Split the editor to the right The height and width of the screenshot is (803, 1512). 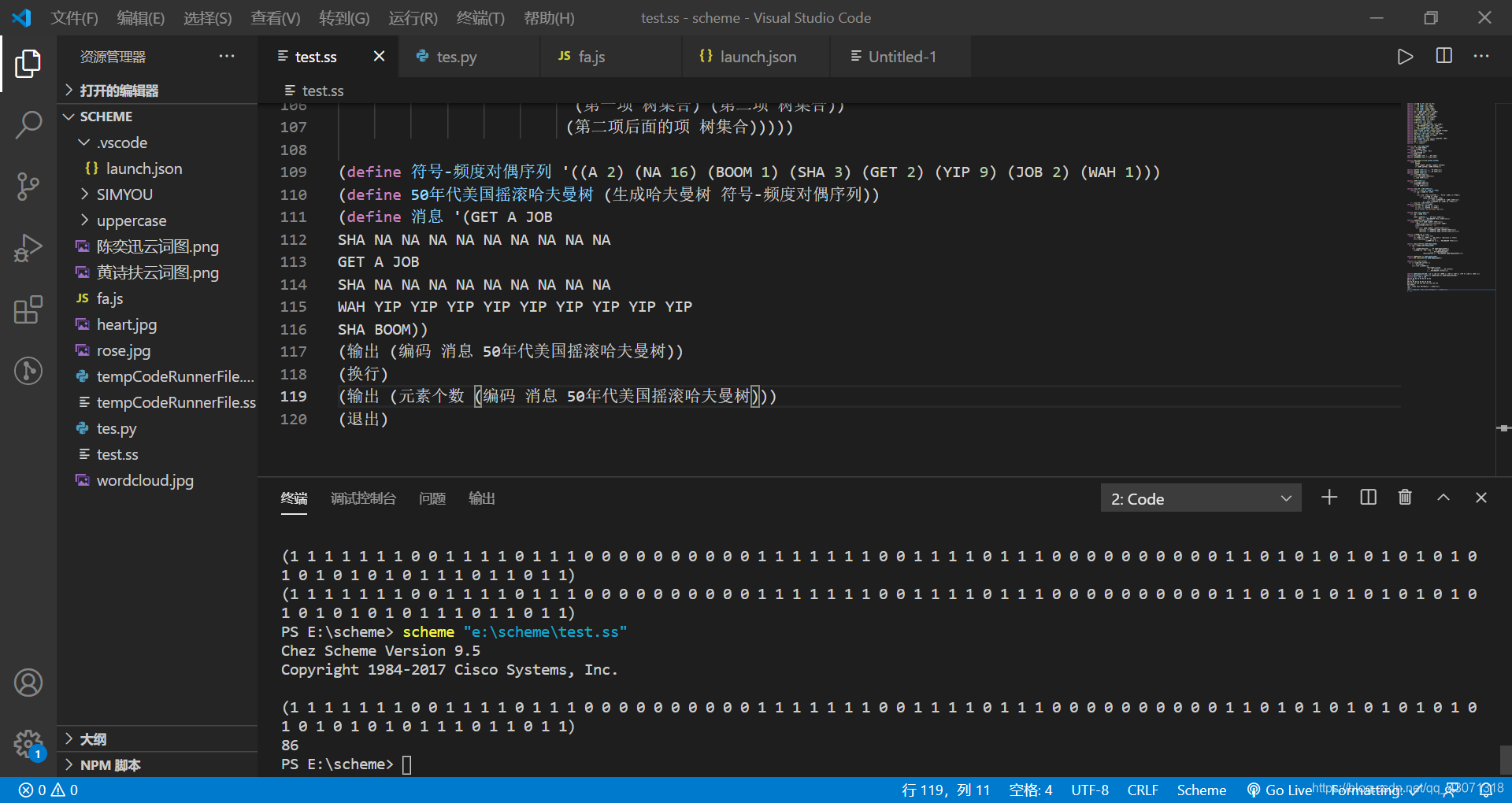[x=1444, y=56]
